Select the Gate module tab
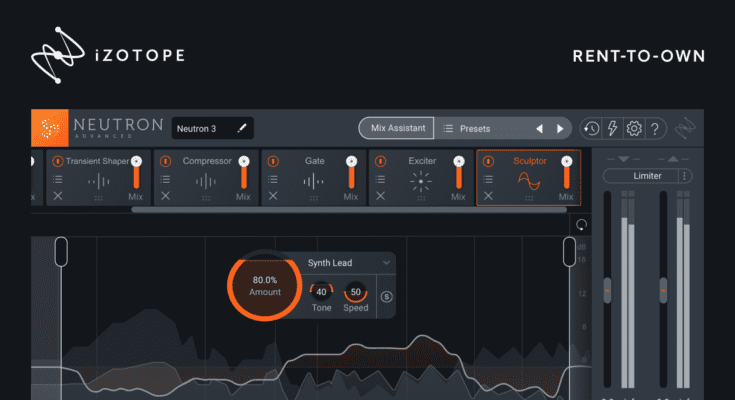 tap(314, 161)
